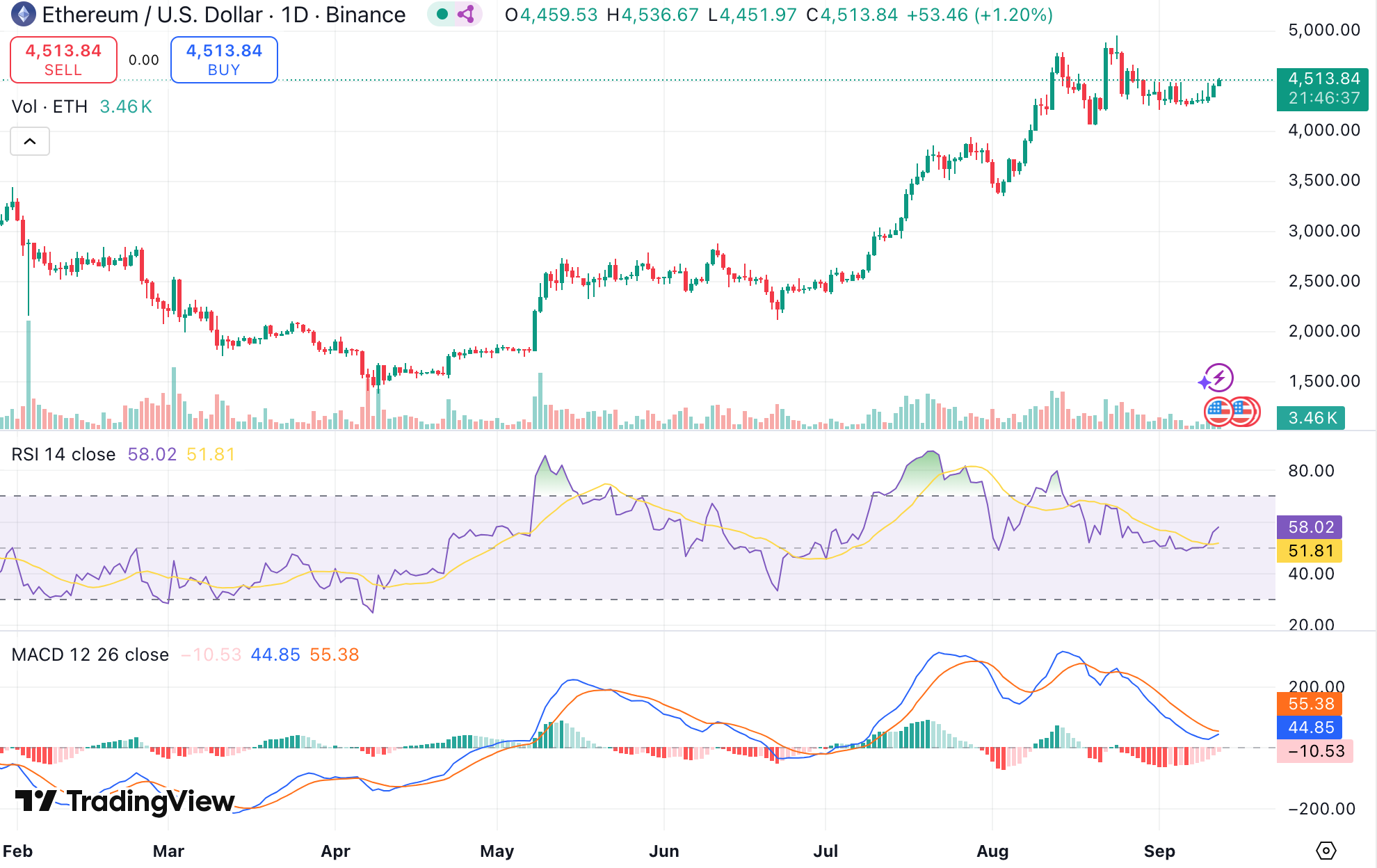Click the purple share indicator icon

tap(467, 15)
